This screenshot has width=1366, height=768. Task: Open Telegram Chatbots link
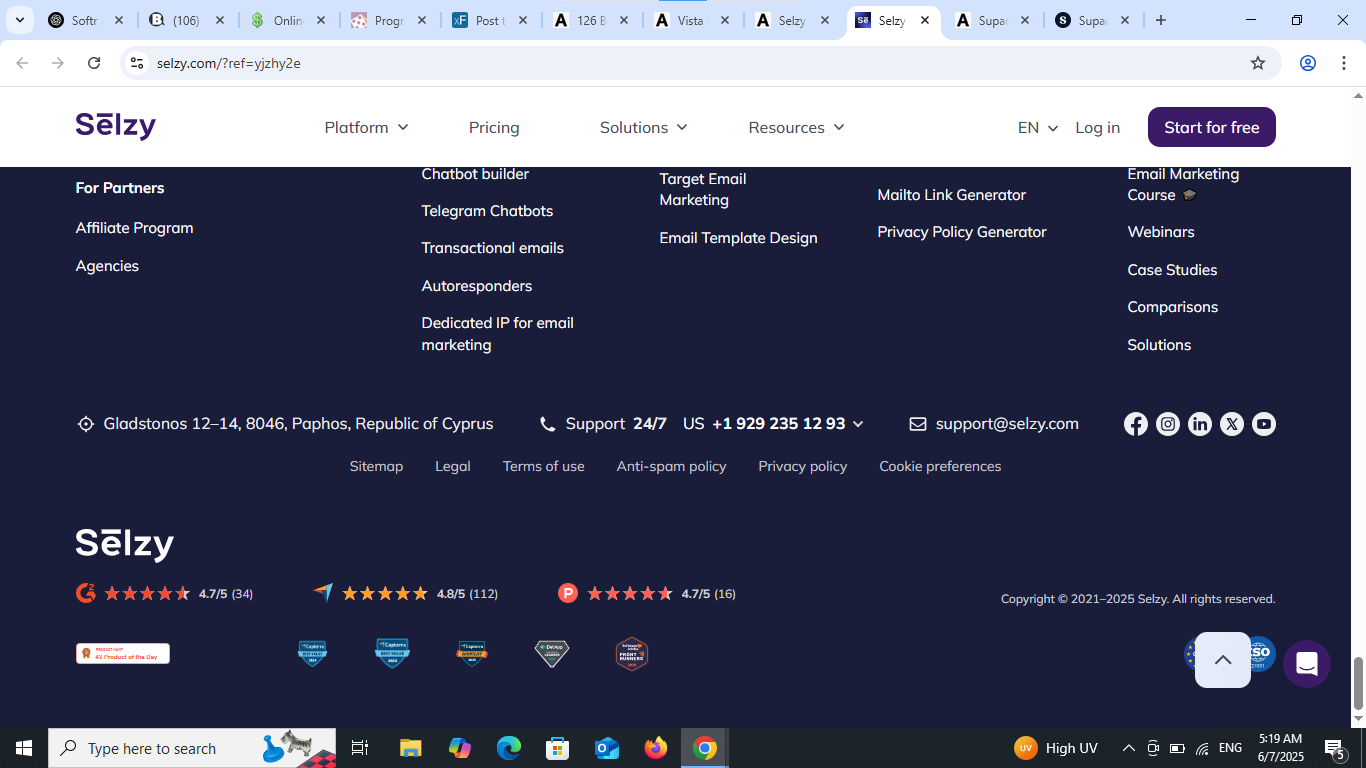click(487, 211)
